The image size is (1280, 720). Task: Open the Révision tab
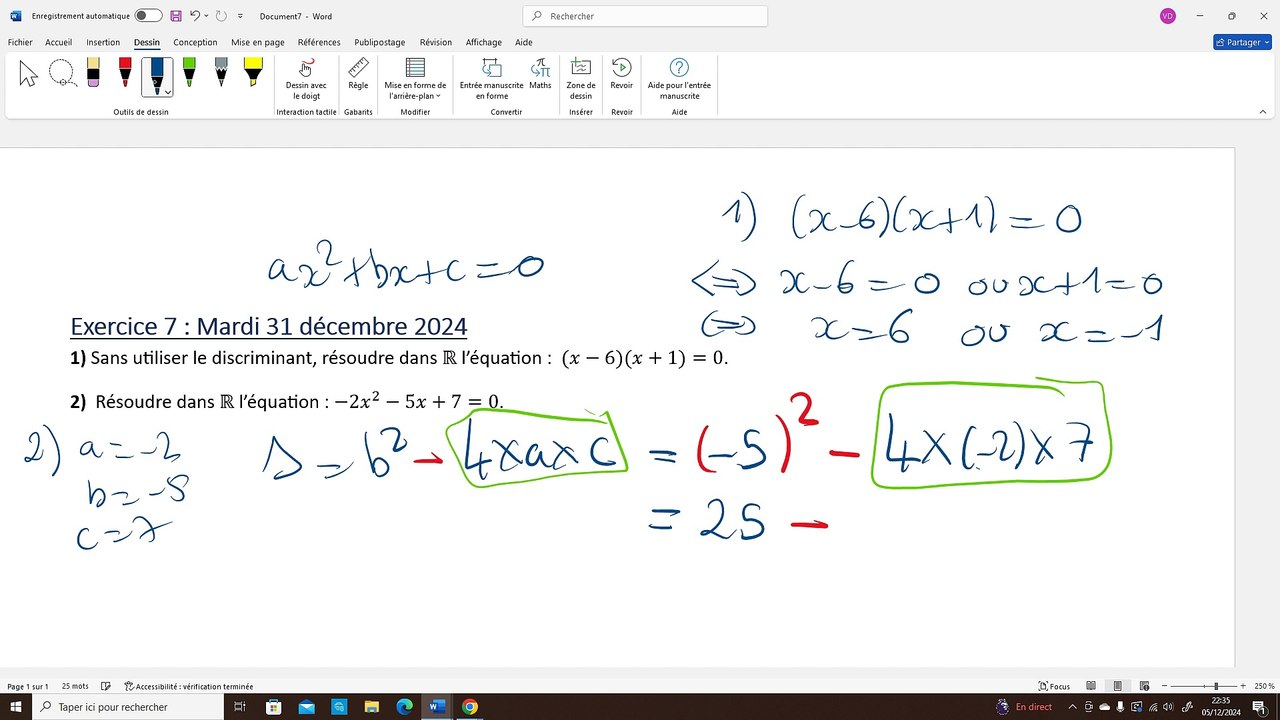436,42
